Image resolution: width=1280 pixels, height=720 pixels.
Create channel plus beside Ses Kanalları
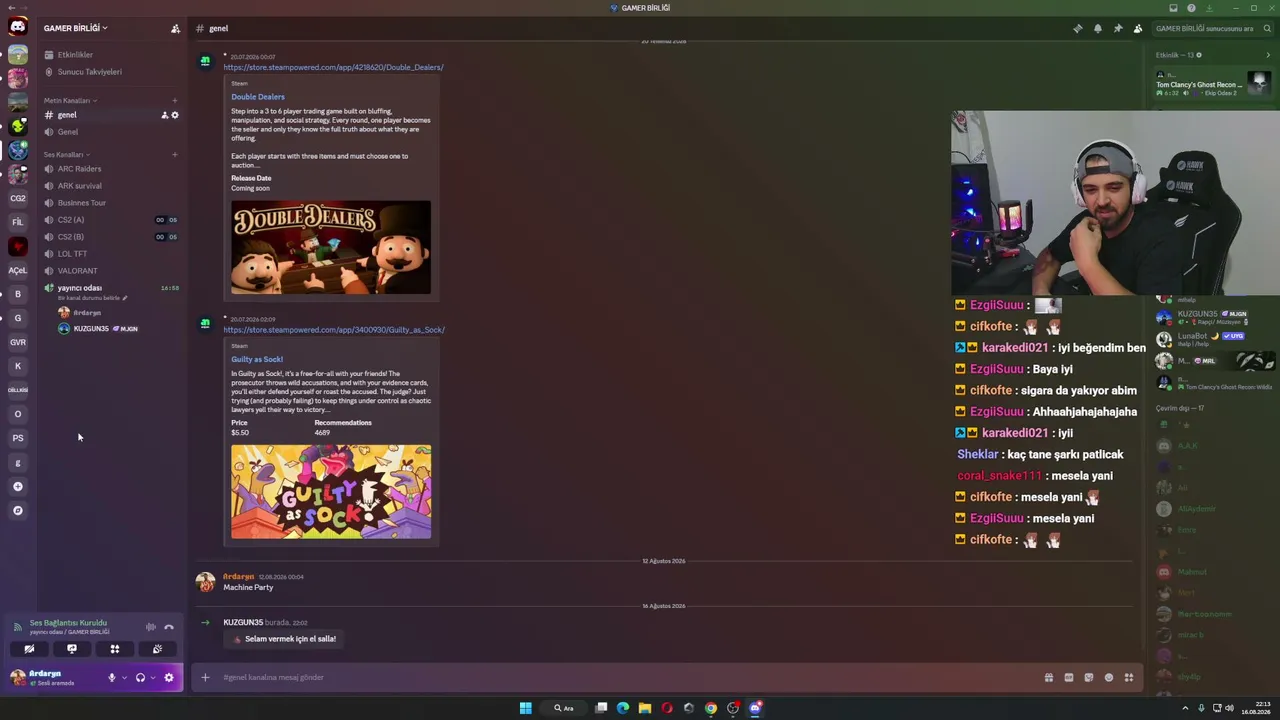click(x=175, y=155)
